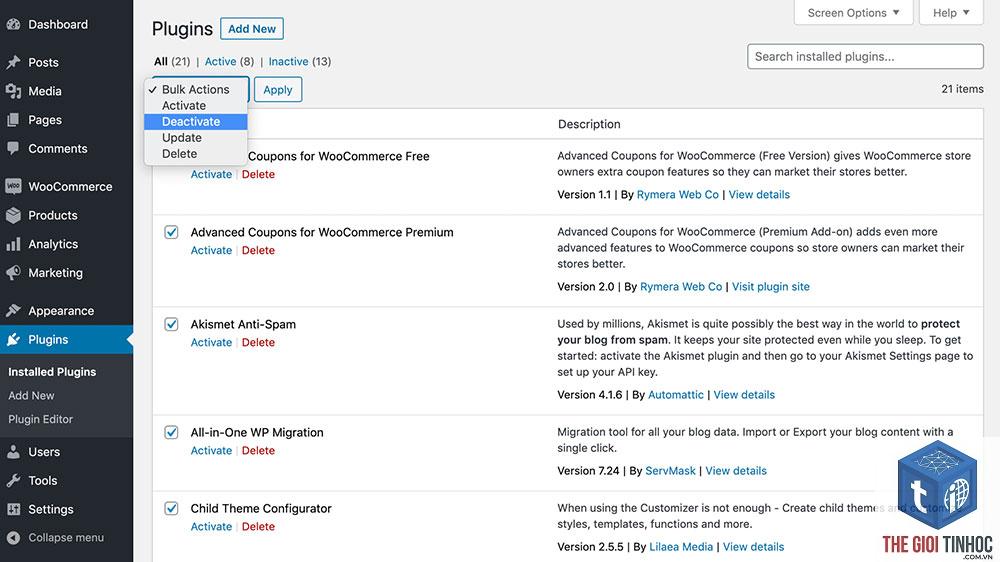Viewport: 1000px width, 562px height.
Task: Open Installed Plugins submenu item
Action: pyautogui.click(x=52, y=372)
